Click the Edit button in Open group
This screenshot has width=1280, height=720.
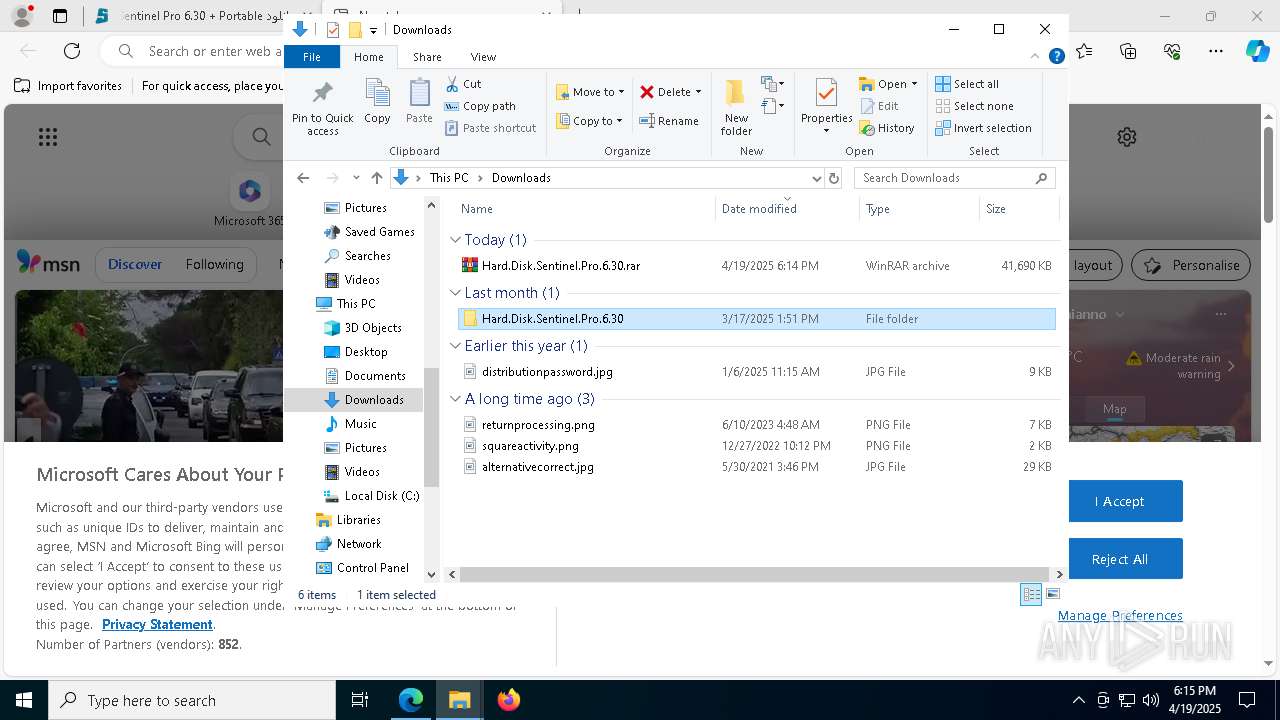(x=879, y=106)
